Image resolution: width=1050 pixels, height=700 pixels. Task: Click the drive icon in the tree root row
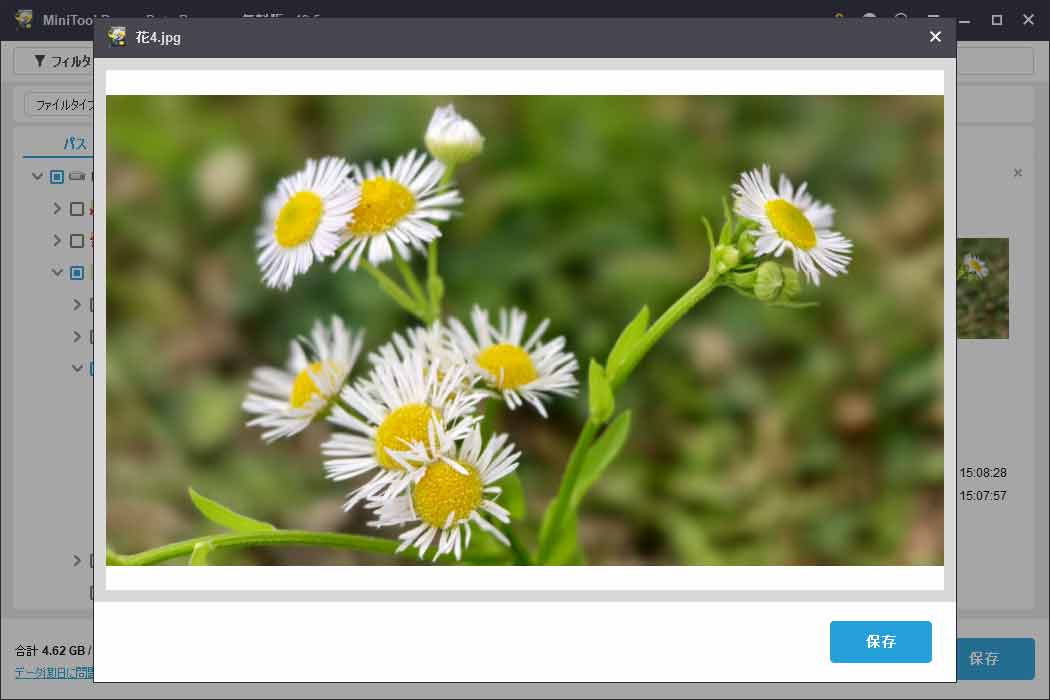[x=78, y=177]
